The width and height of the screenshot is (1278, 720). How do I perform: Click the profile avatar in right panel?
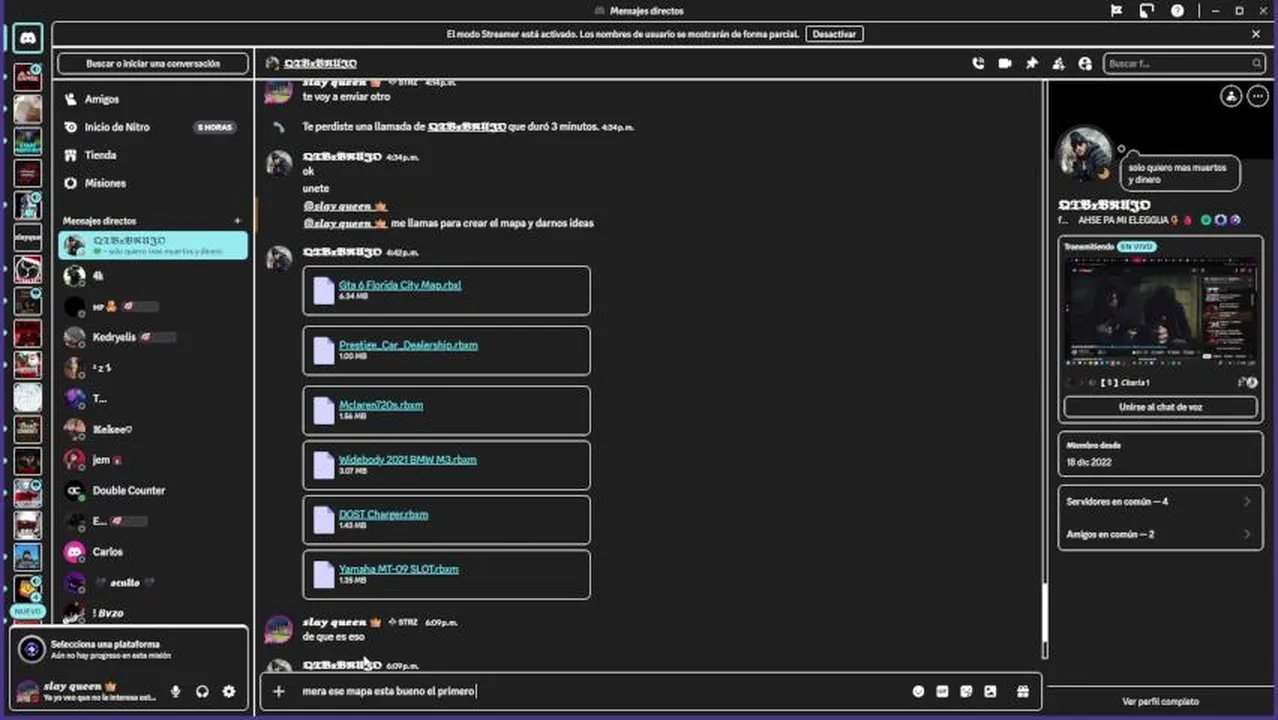[x=1084, y=155]
